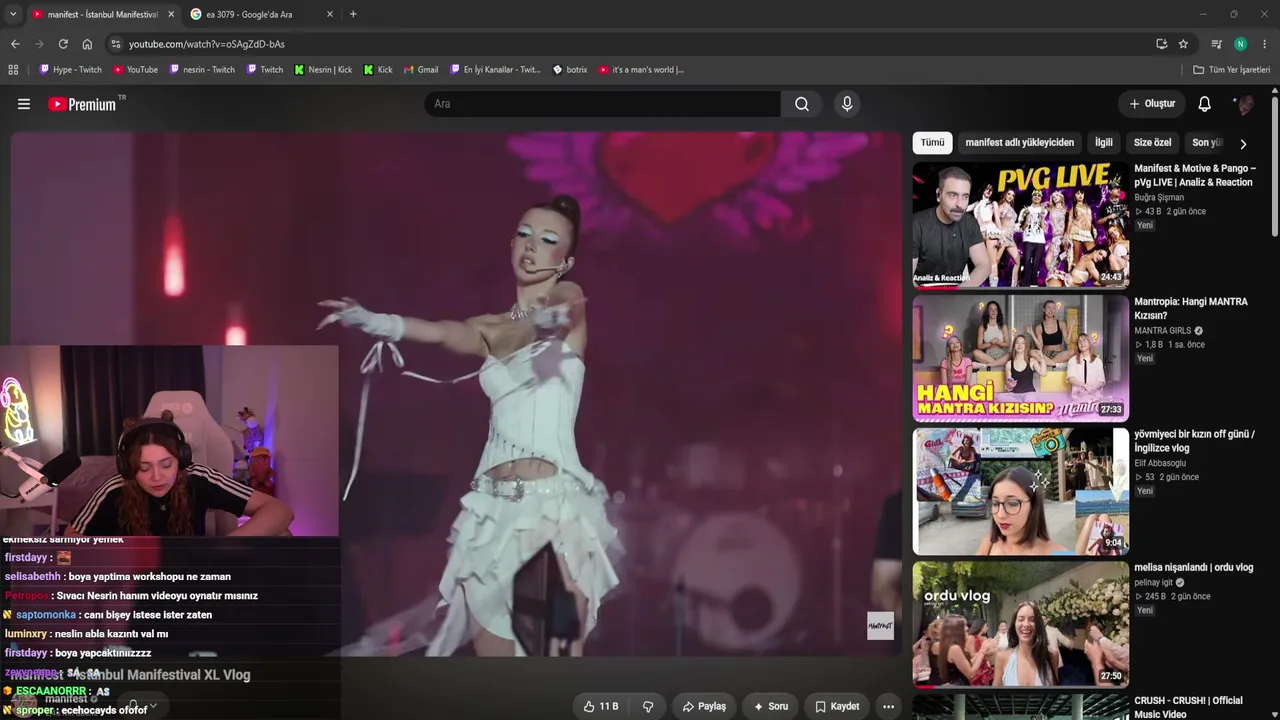This screenshot has height=720, width=1280.
Task: Dislike the video
Action: 648,706
